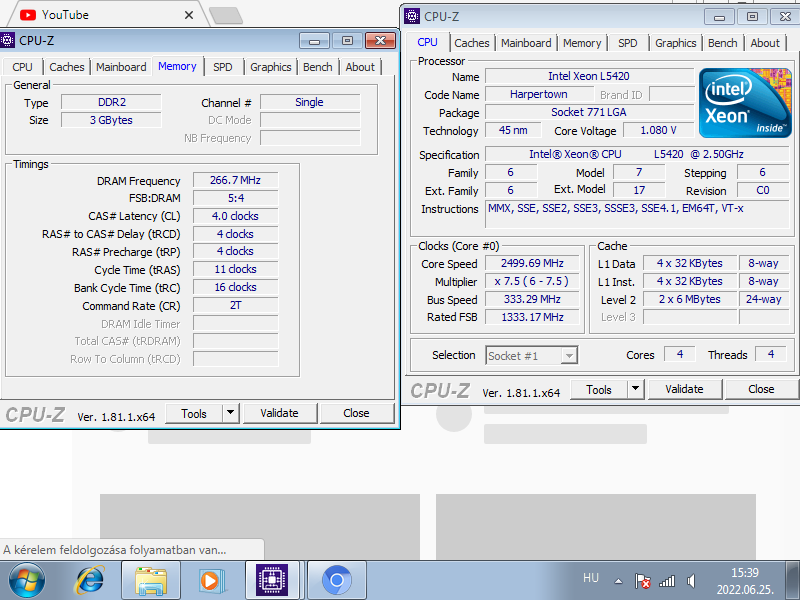This screenshot has width=800, height=600.
Task: Click Tools button in right CPU-Z window
Action: pyautogui.click(x=599, y=389)
